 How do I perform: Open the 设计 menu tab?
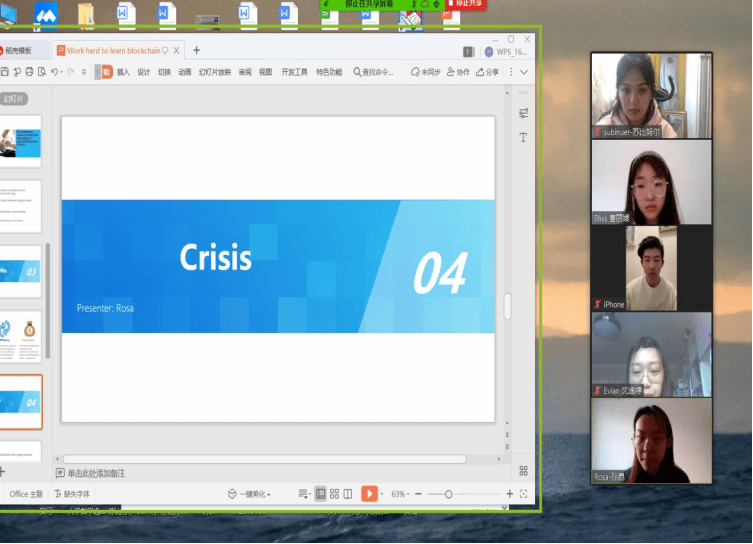click(144, 72)
